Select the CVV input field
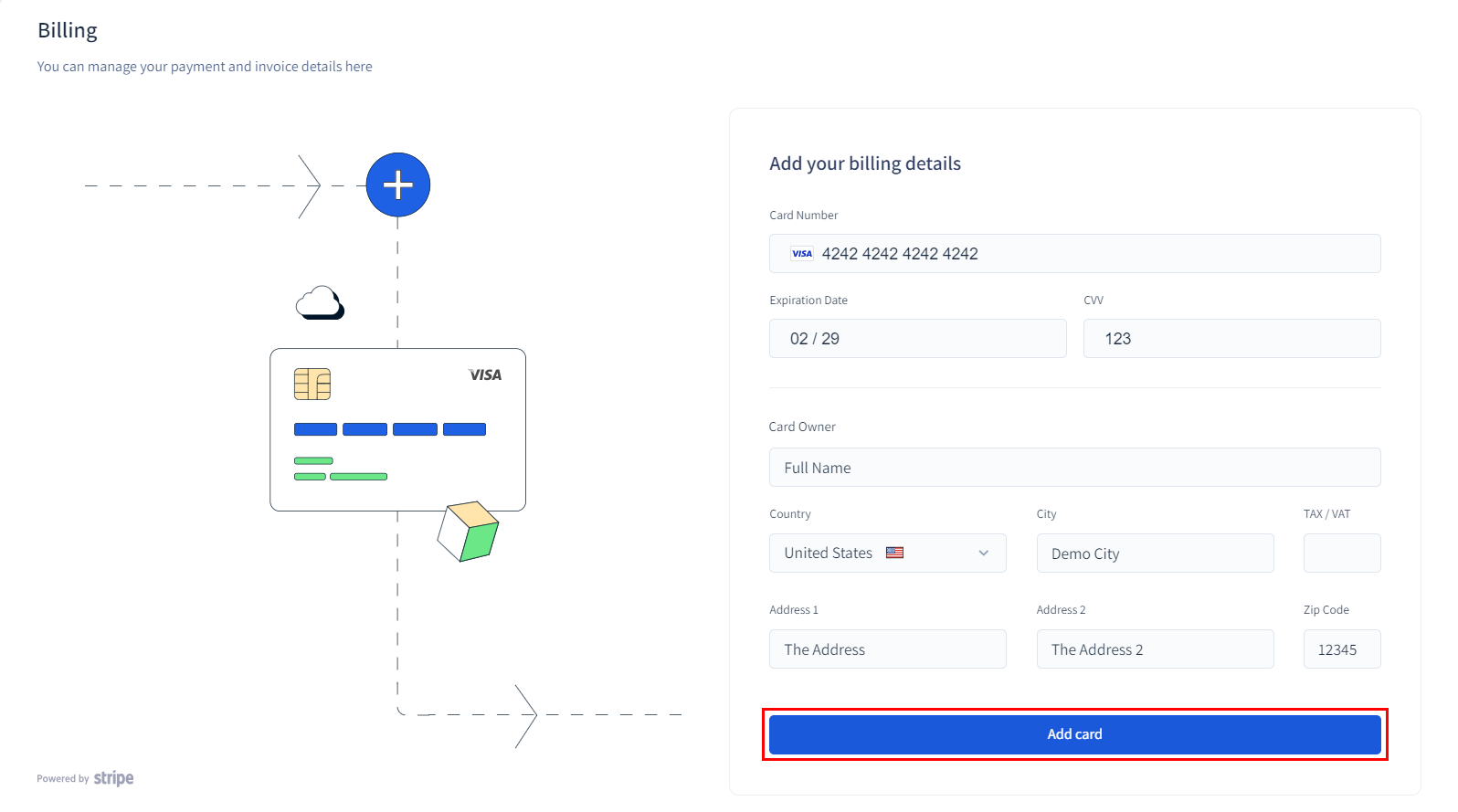1458x812 pixels. pyautogui.click(x=1231, y=339)
